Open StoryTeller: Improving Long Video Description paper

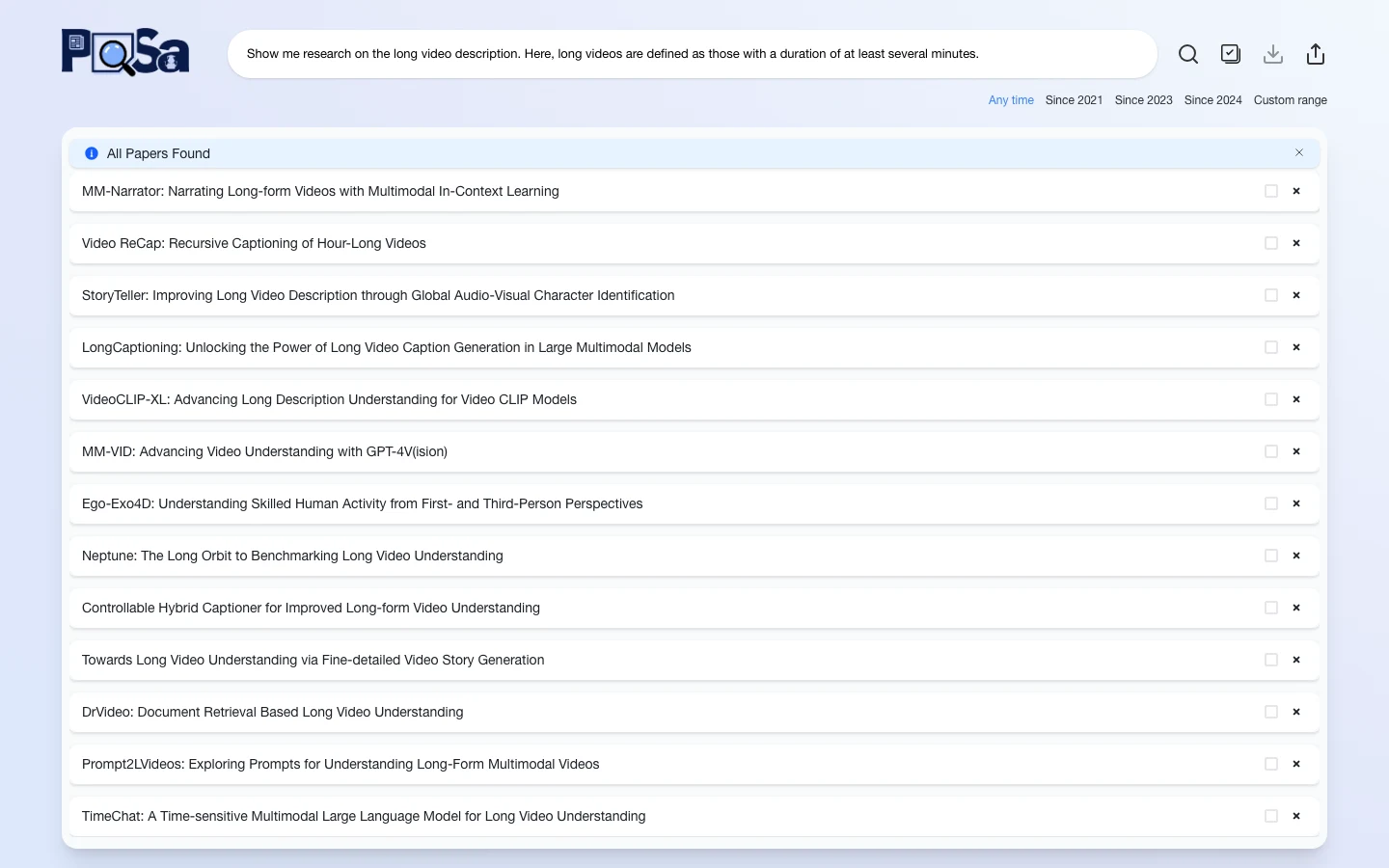click(x=378, y=295)
